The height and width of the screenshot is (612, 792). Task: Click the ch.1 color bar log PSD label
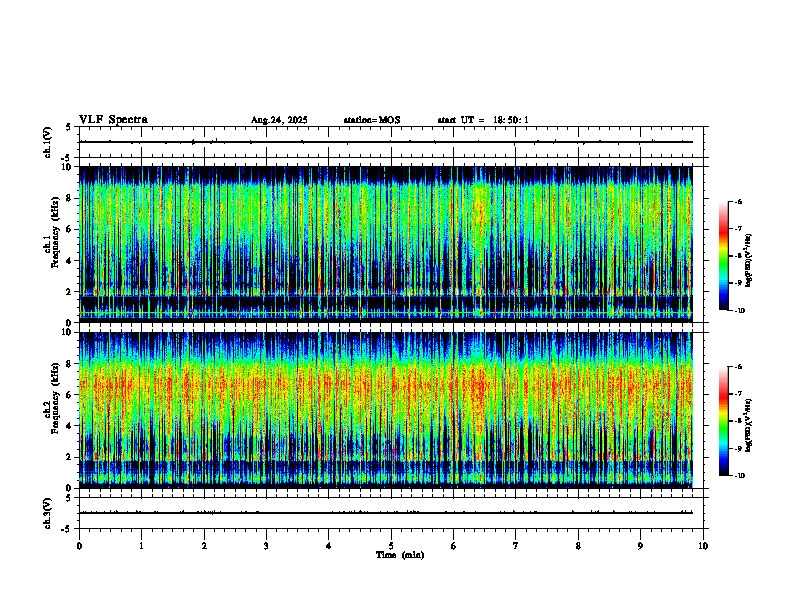pyautogui.click(x=749, y=261)
